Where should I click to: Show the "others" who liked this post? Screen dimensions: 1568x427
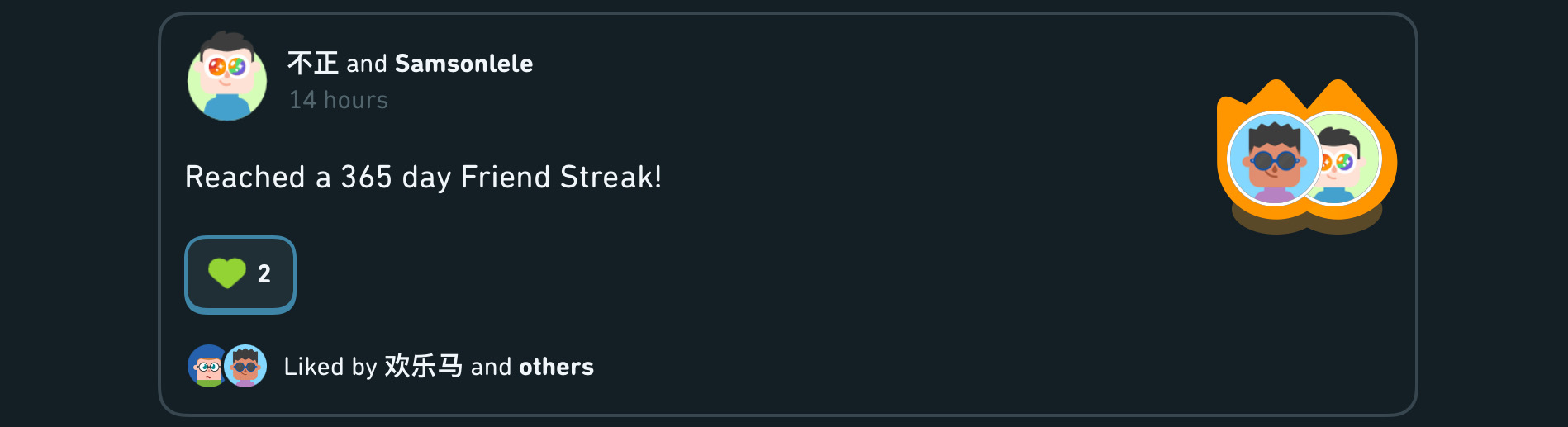pos(556,367)
